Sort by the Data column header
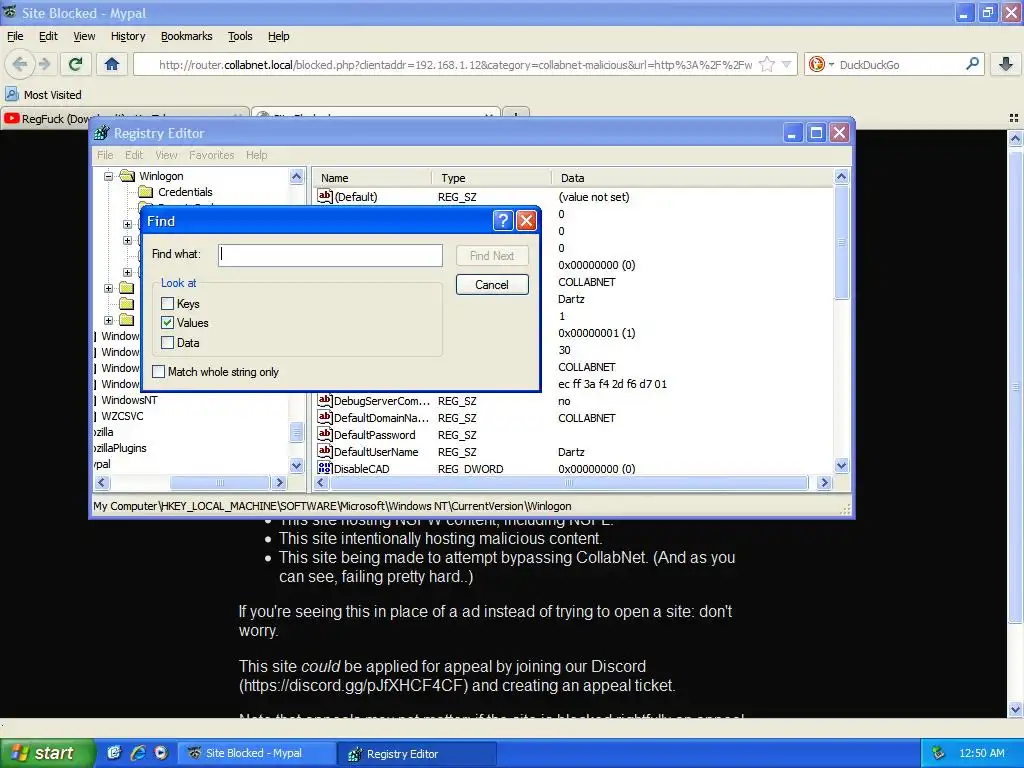Image resolution: width=1024 pixels, height=768 pixels. click(x=692, y=178)
